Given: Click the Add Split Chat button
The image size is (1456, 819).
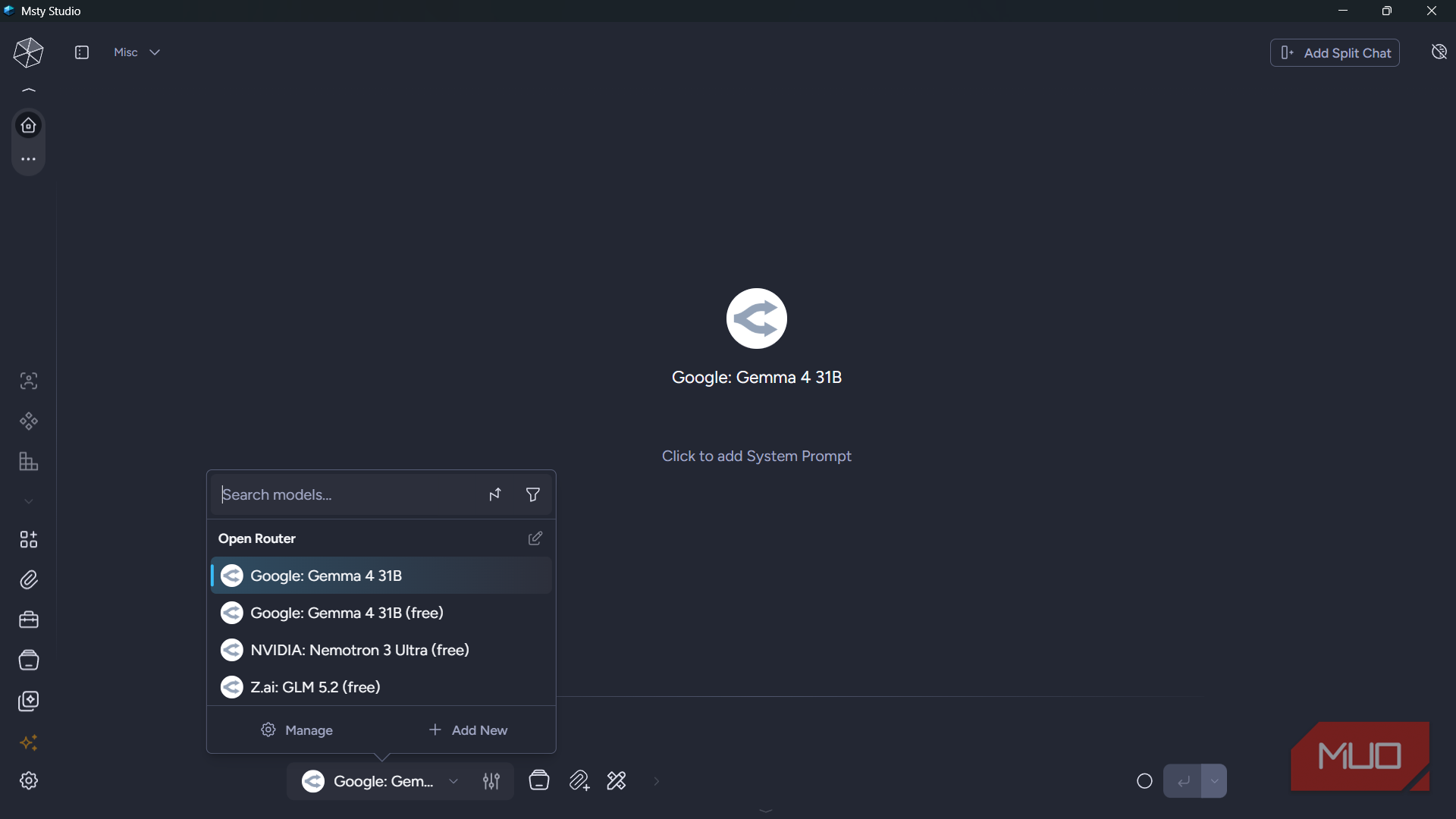Looking at the screenshot, I should [x=1335, y=53].
